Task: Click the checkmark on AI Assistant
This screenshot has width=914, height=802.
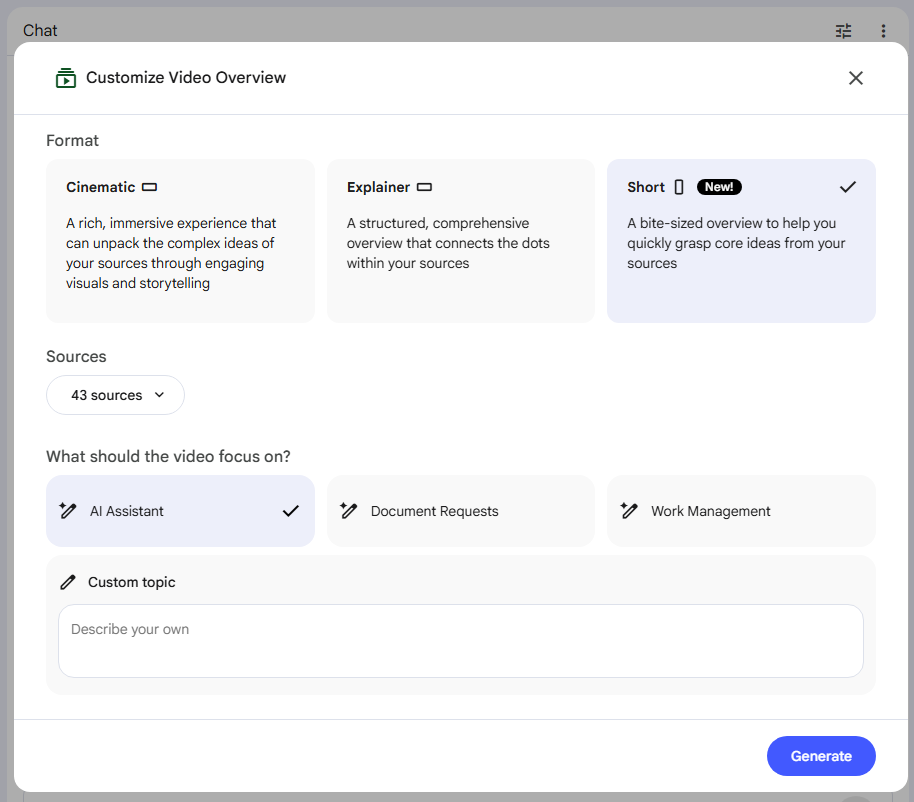Action: (290, 511)
